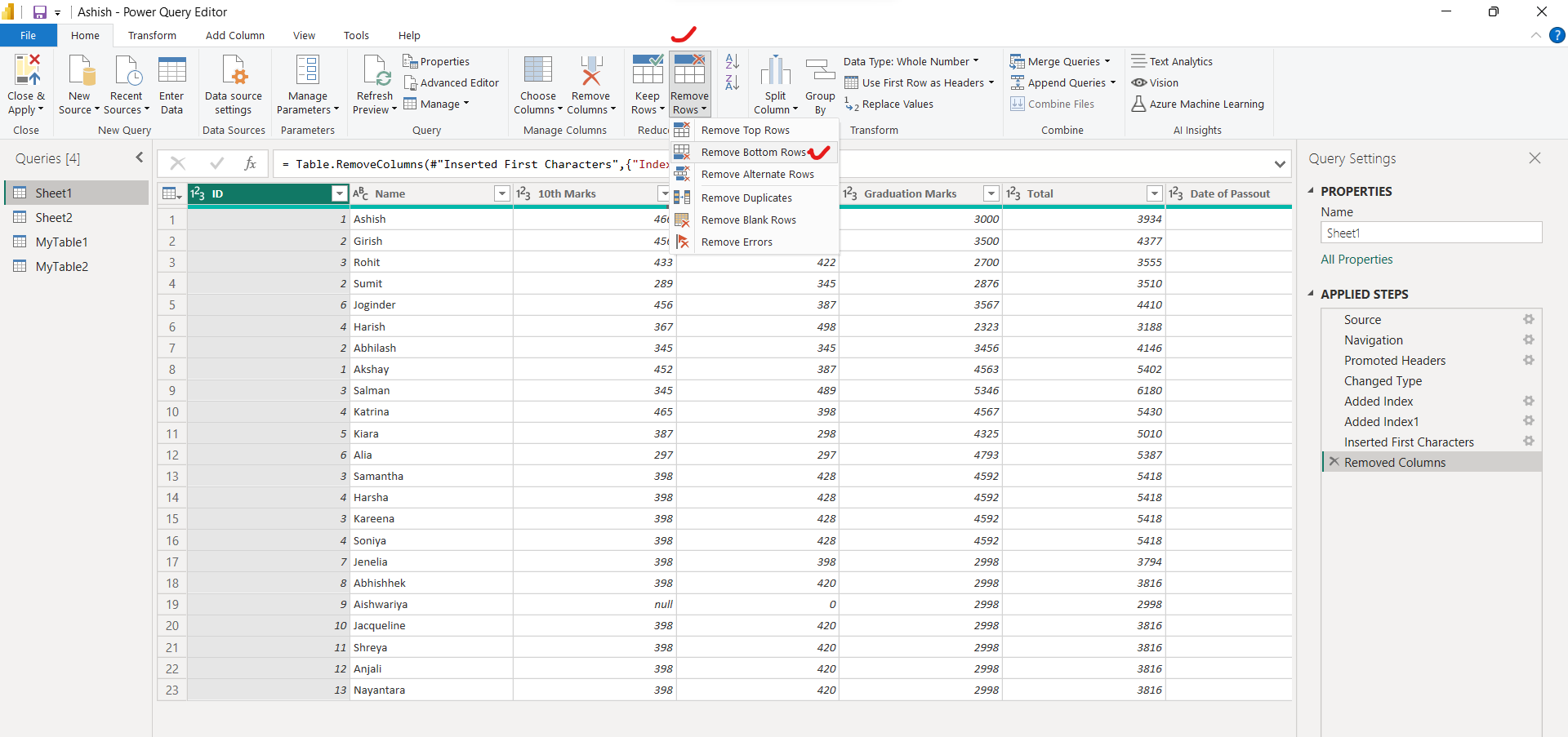1568x737 pixels.
Task: Collapse the APPLIED STEPS section
Action: [1311, 294]
